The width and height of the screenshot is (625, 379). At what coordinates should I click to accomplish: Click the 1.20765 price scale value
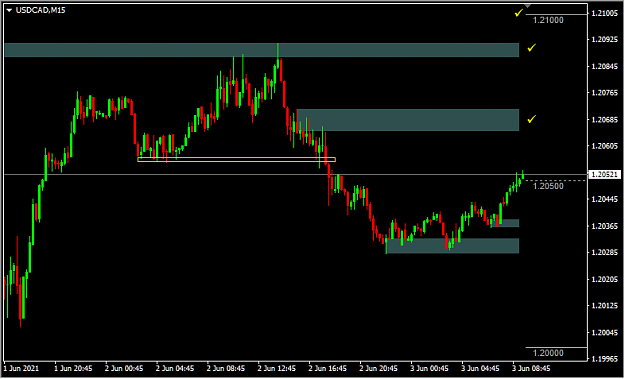click(x=605, y=93)
